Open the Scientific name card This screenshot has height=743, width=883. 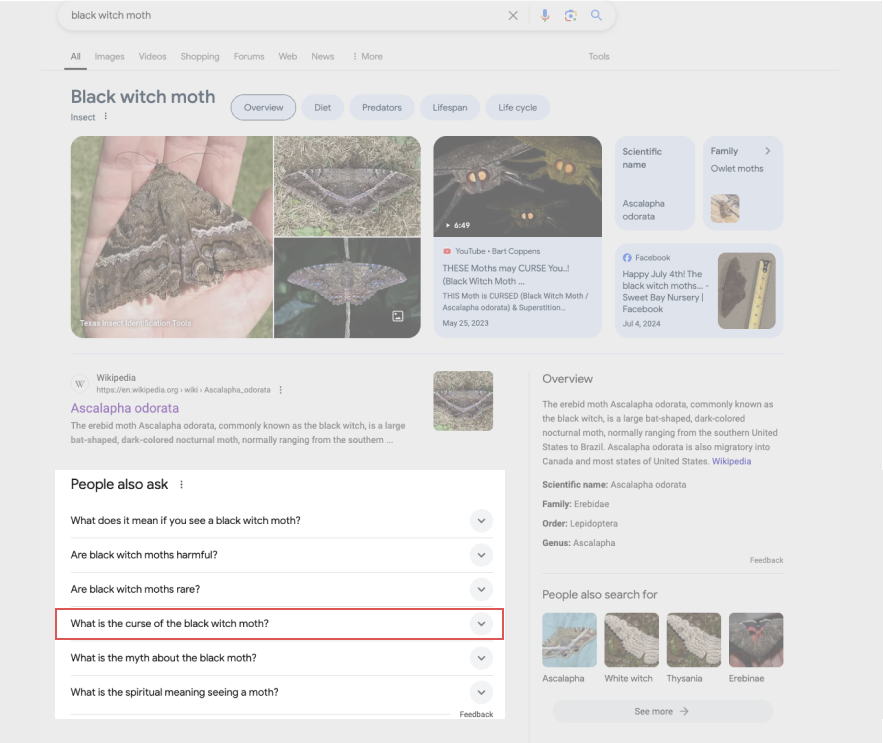655,183
